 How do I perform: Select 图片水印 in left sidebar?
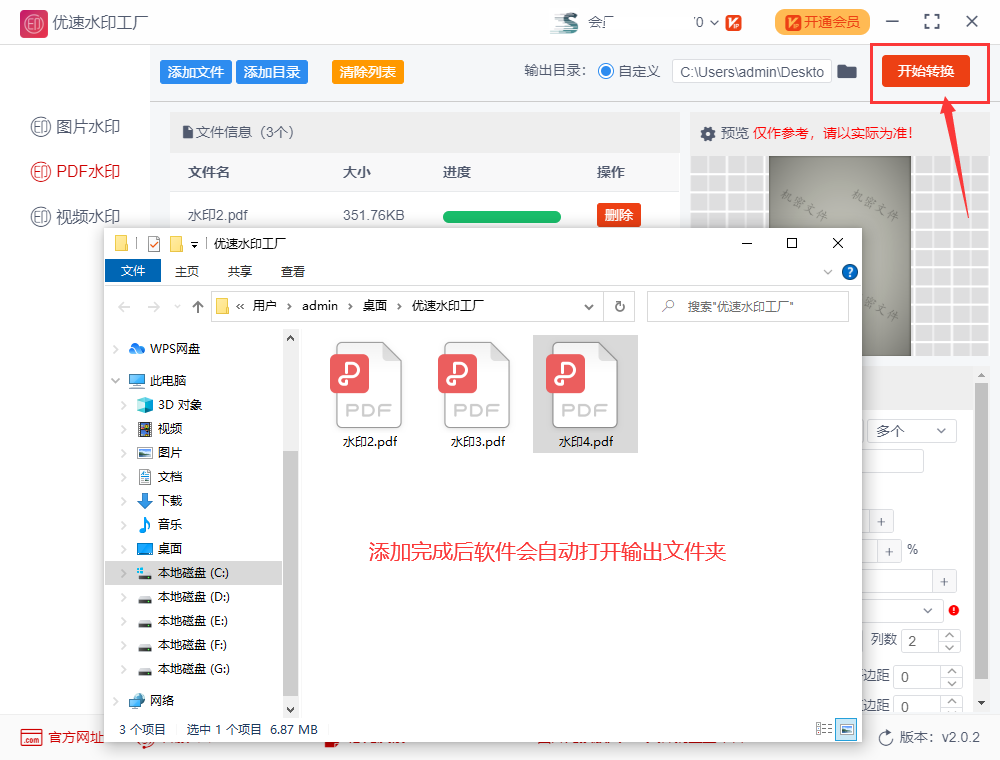tap(75, 127)
